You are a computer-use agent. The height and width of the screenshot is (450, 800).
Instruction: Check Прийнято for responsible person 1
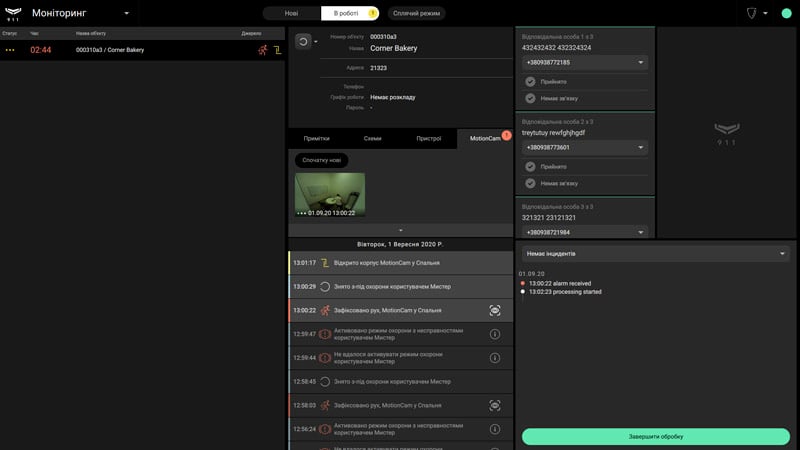[x=530, y=82]
